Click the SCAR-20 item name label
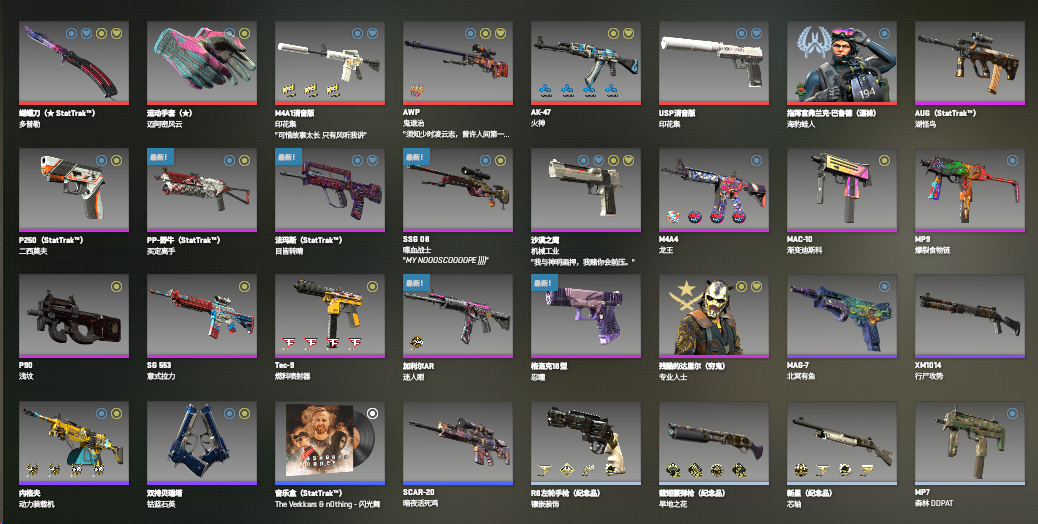This screenshot has width=1038, height=524. (420, 492)
